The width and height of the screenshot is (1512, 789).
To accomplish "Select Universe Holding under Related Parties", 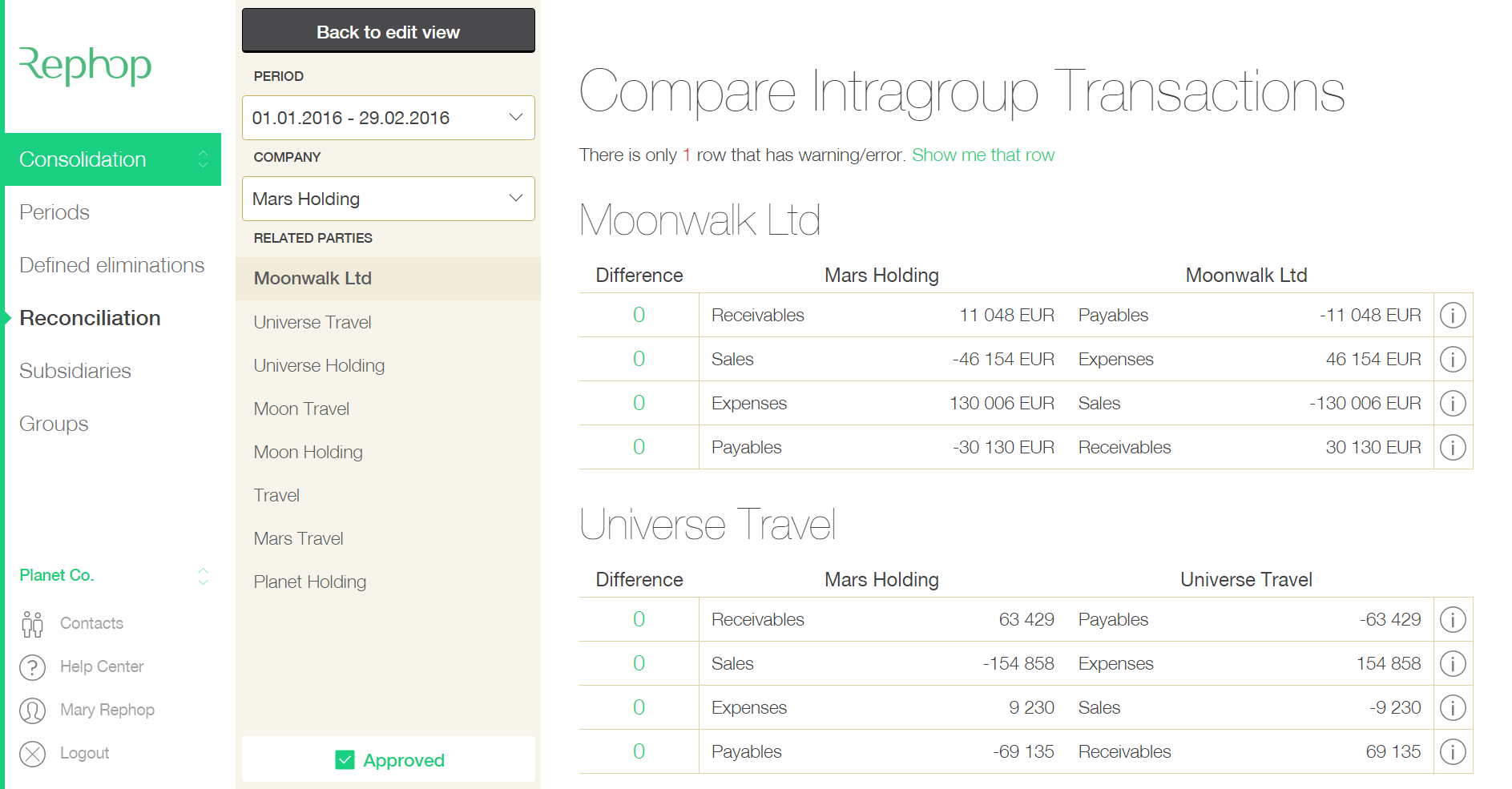I will 318,365.
